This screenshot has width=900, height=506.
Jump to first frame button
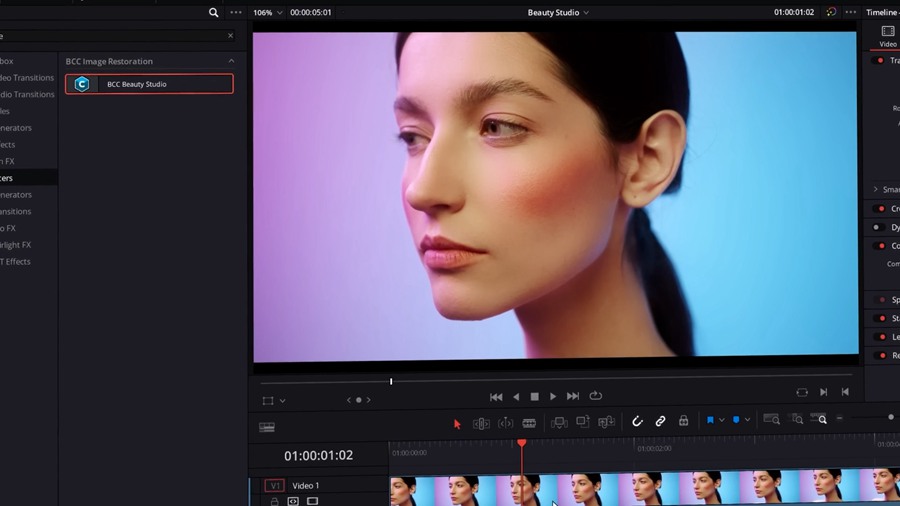pos(496,396)
